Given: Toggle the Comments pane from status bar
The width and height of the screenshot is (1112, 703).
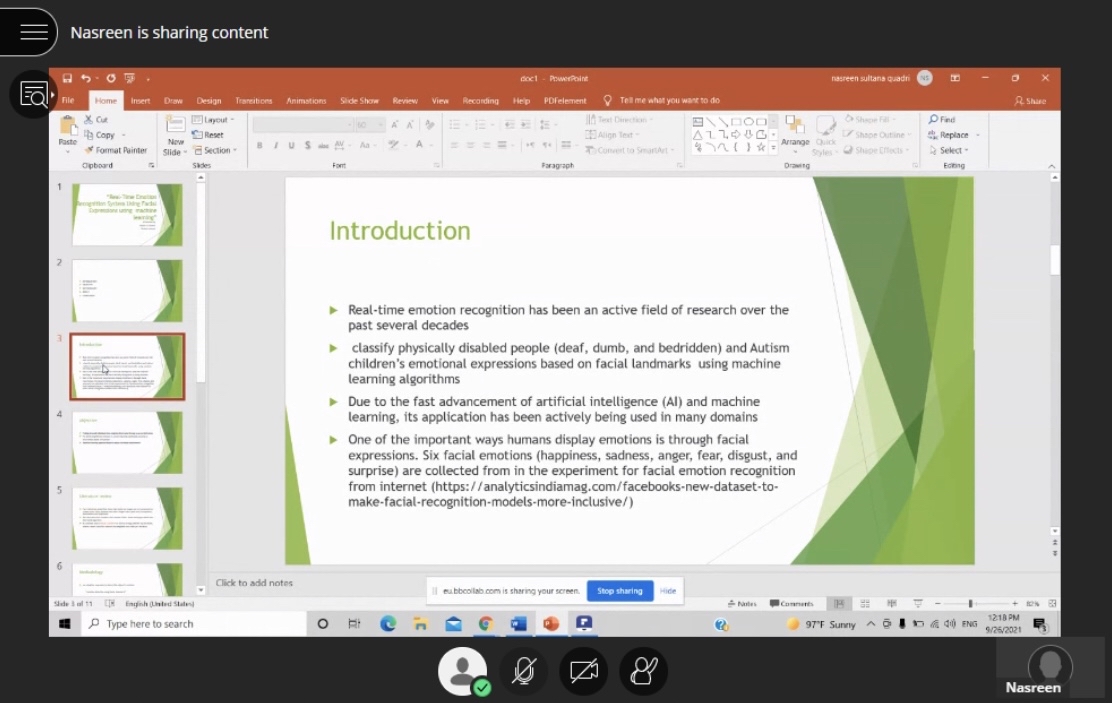Looking at the screenshot, I should [791, 604].
